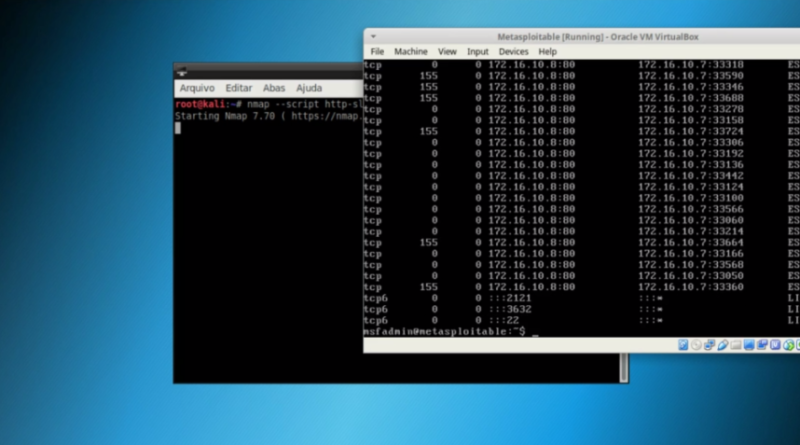Screen dimensions: 800x445
Task: Click foreign address 172.16.10.7:33346
Action: coord(691,87)
